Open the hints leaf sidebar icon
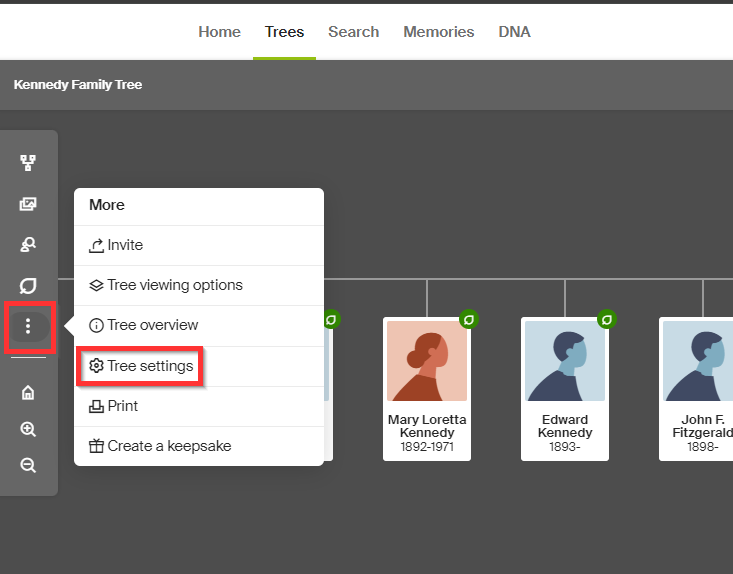 [28, 286]
